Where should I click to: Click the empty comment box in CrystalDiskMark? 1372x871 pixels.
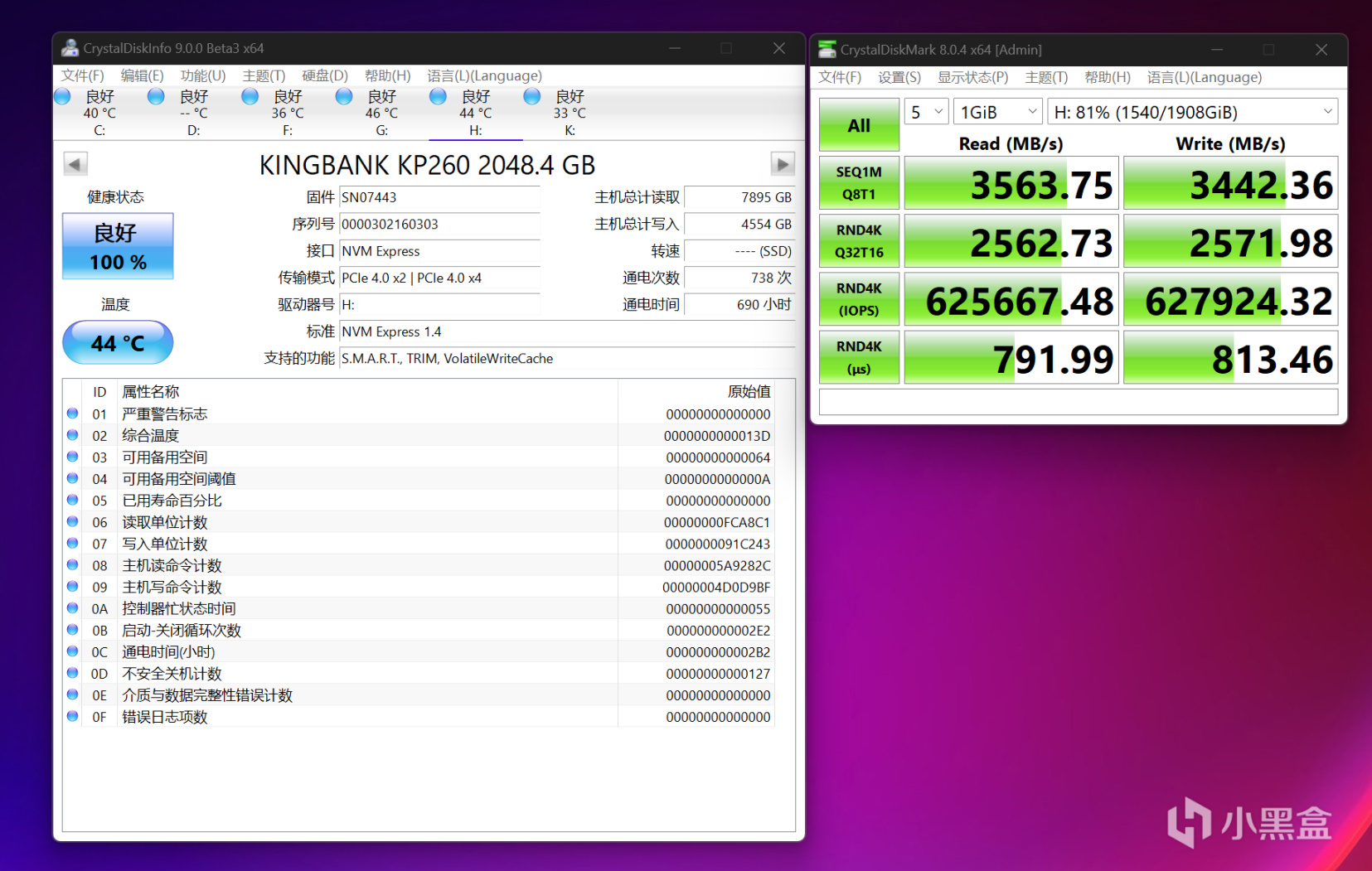click(x=1079, y=402)
